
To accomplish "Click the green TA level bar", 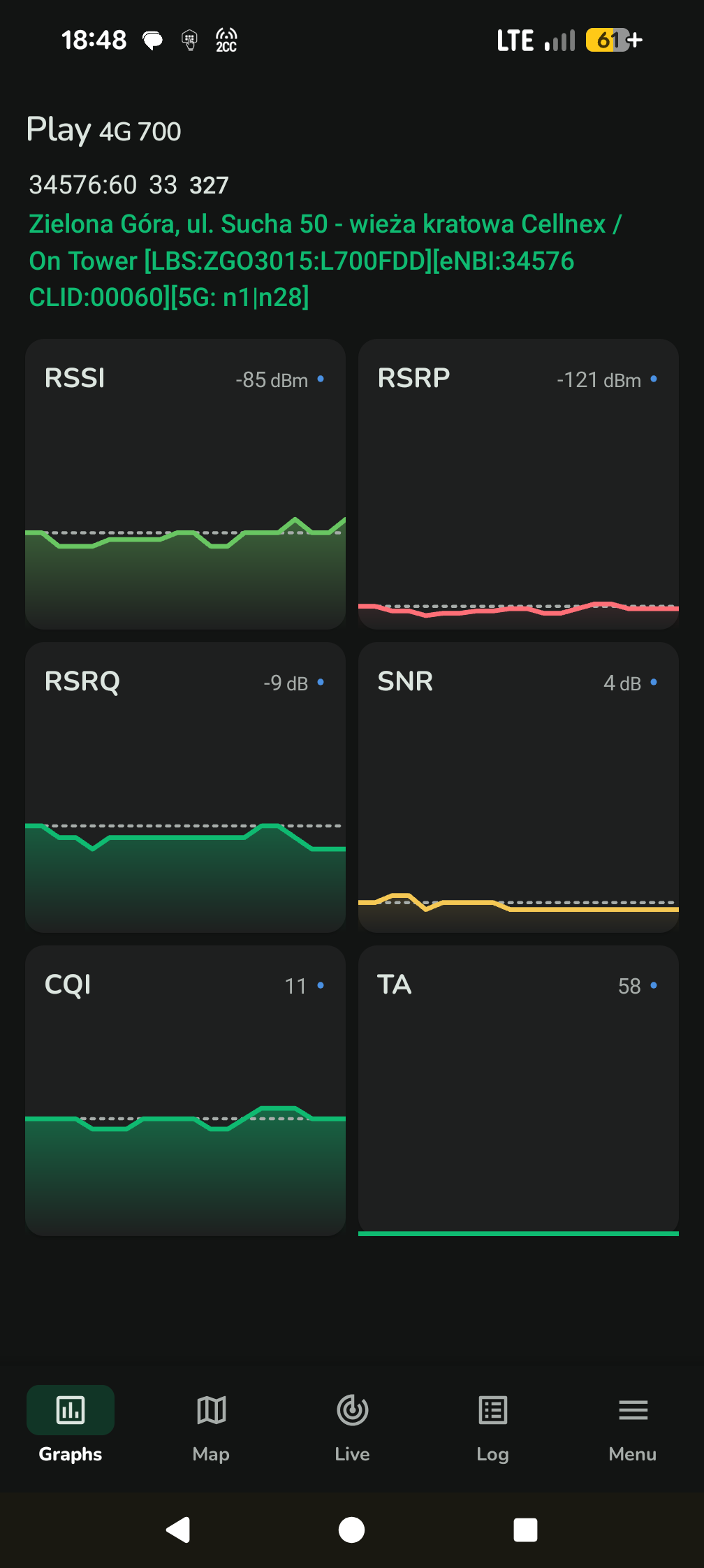I will click(x=518, y=1233).
